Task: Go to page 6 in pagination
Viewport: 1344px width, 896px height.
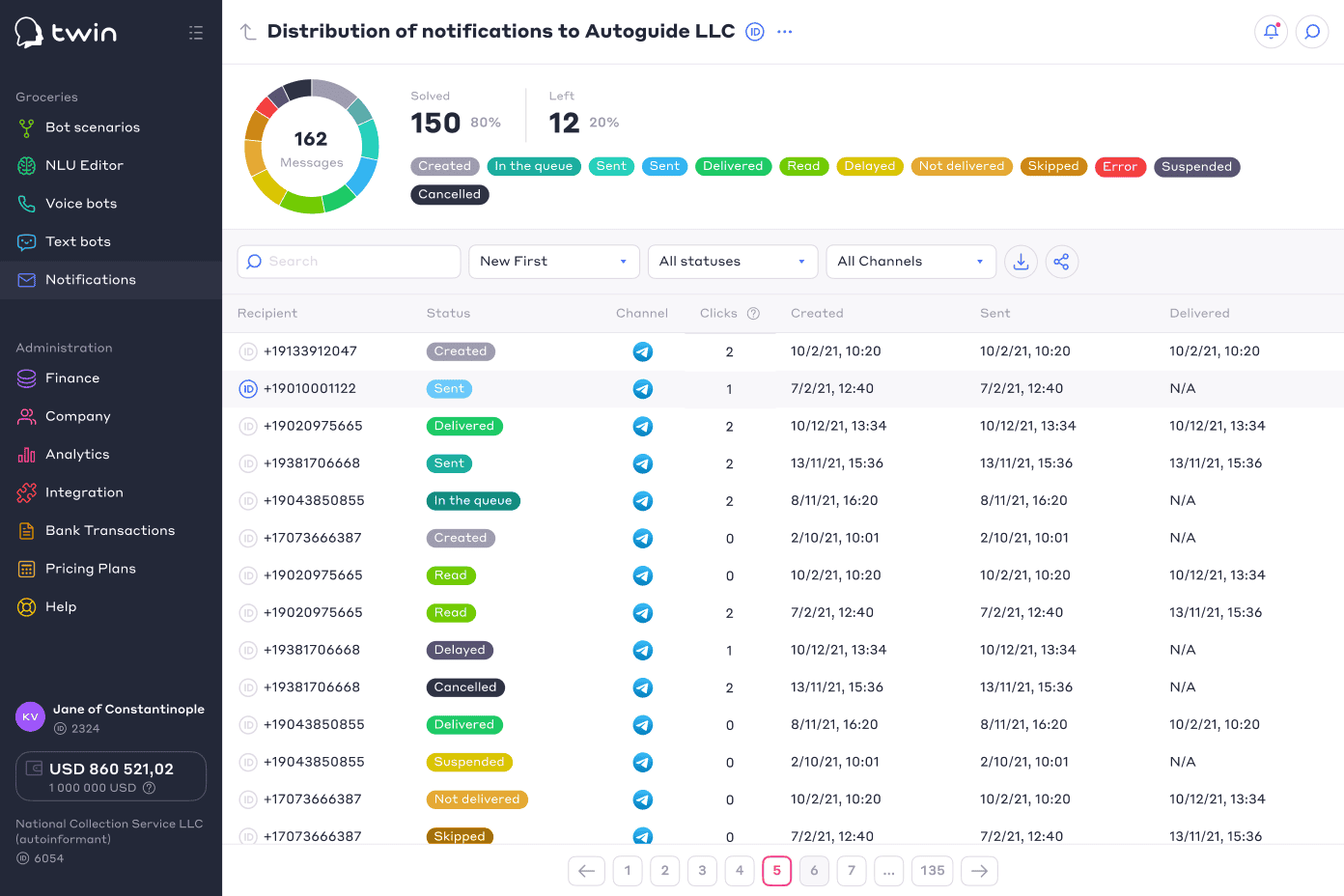Action: click(x=814, y=871)
